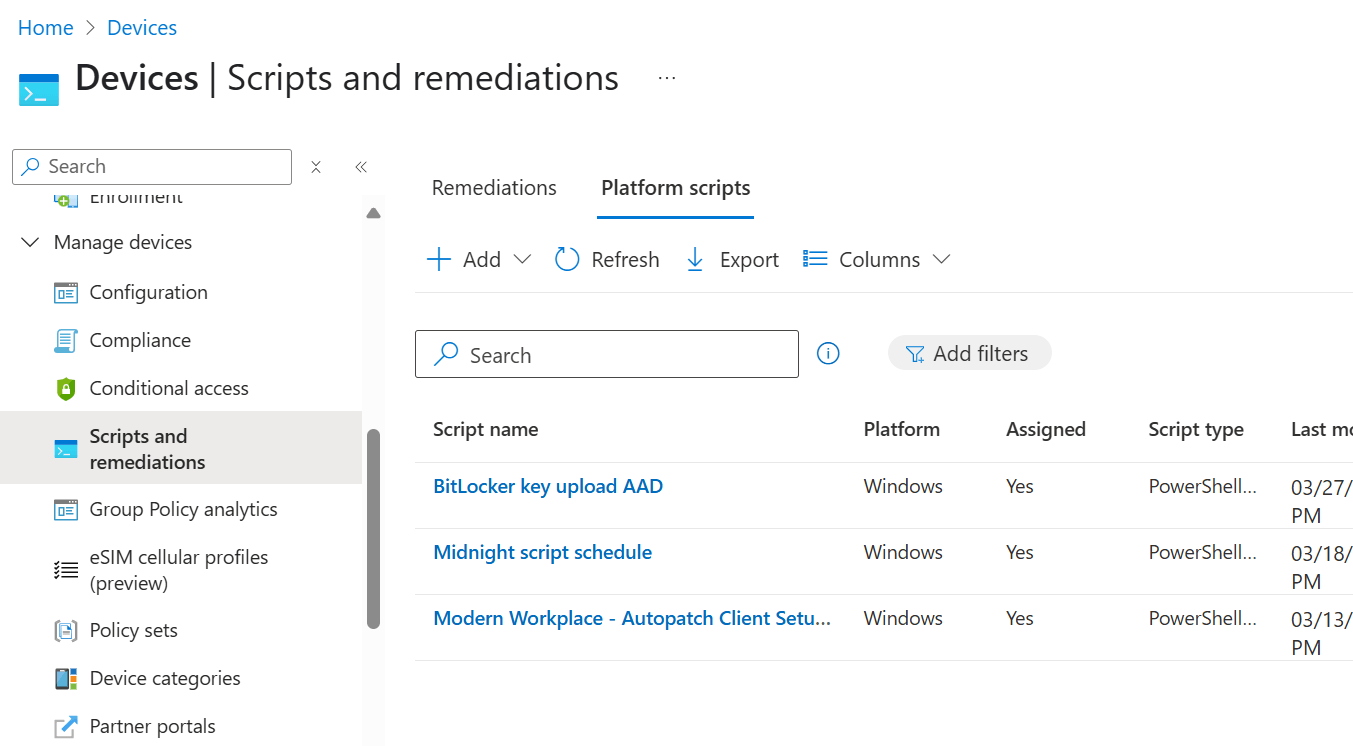Click sidebar scroll up arrow
The width and height of the screenshot is (1353, 746).
point(373,213)
